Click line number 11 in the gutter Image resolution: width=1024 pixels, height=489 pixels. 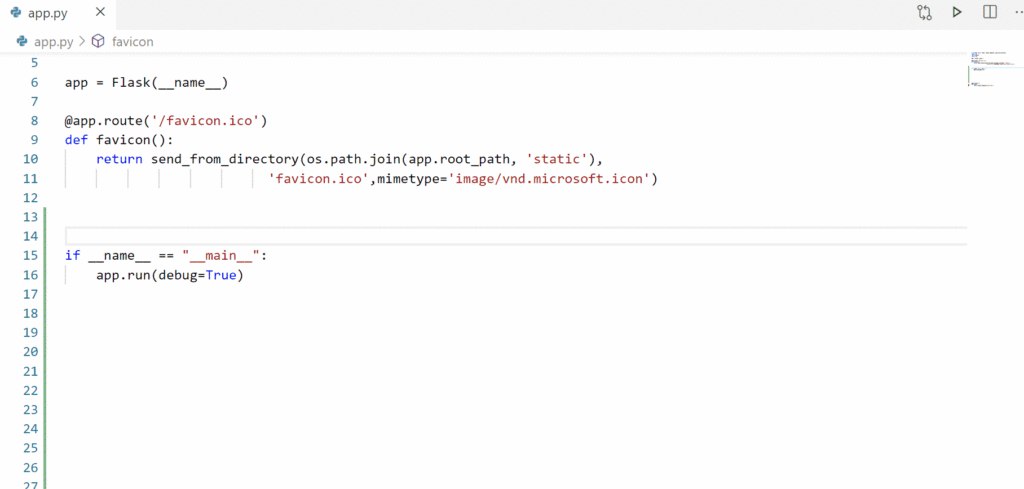click(x=31, y=178)
